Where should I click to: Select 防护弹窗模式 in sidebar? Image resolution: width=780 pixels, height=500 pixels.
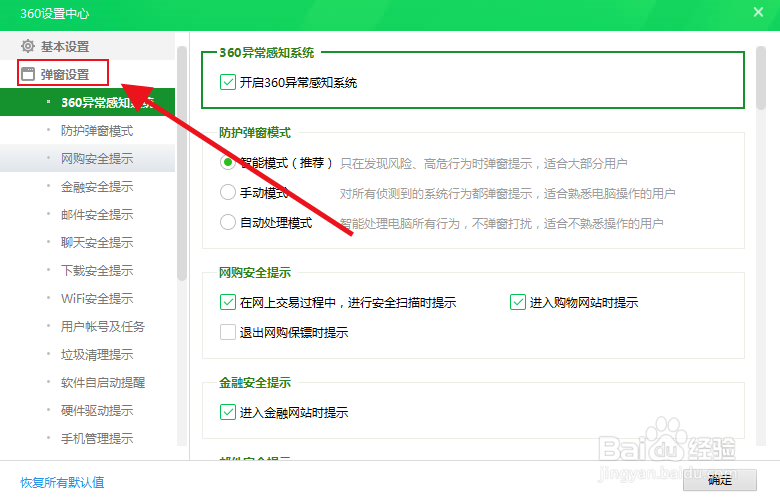88,130
